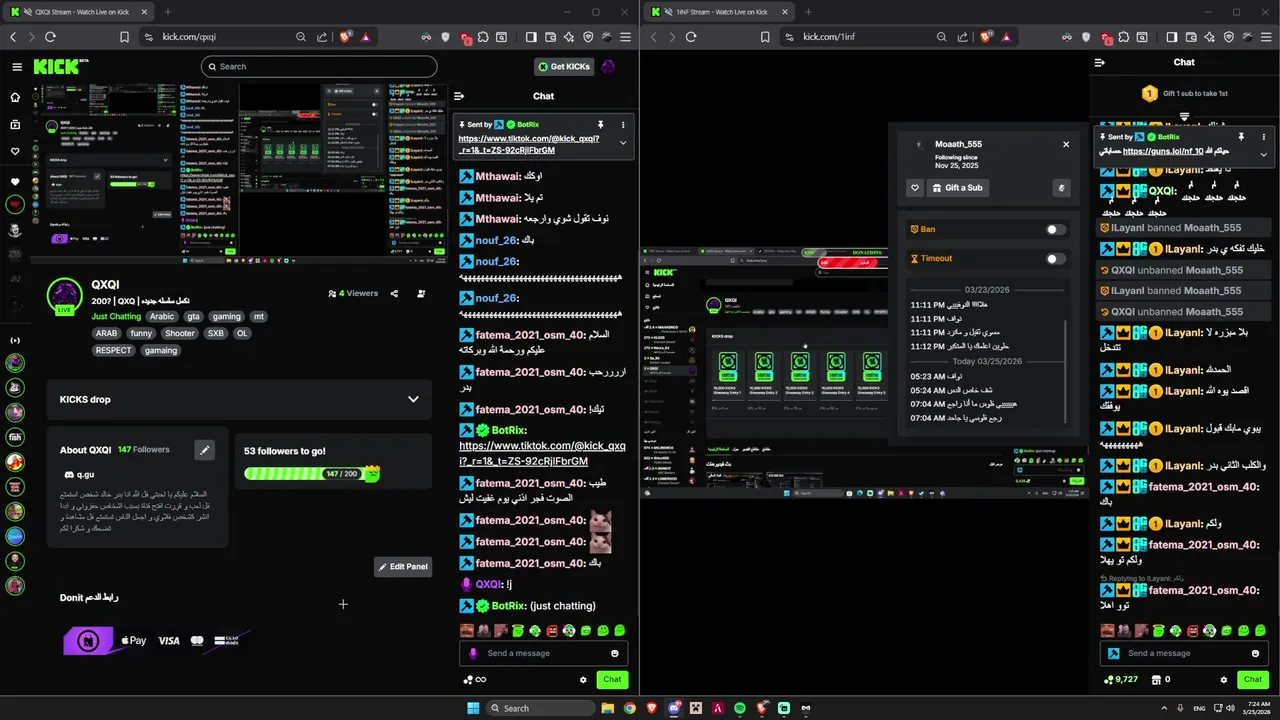This screenshot has height=720, width=1280.
Task: Follow Moaath_555 with the heart button
Action: [914, 188]
